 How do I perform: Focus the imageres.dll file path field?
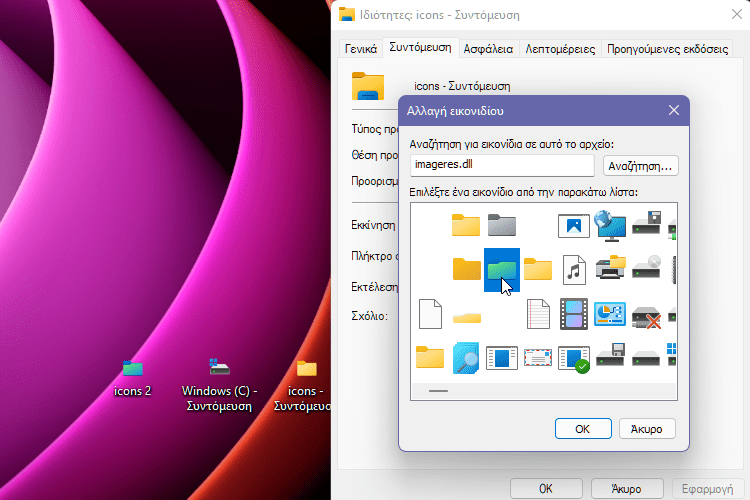click(502, 165)
